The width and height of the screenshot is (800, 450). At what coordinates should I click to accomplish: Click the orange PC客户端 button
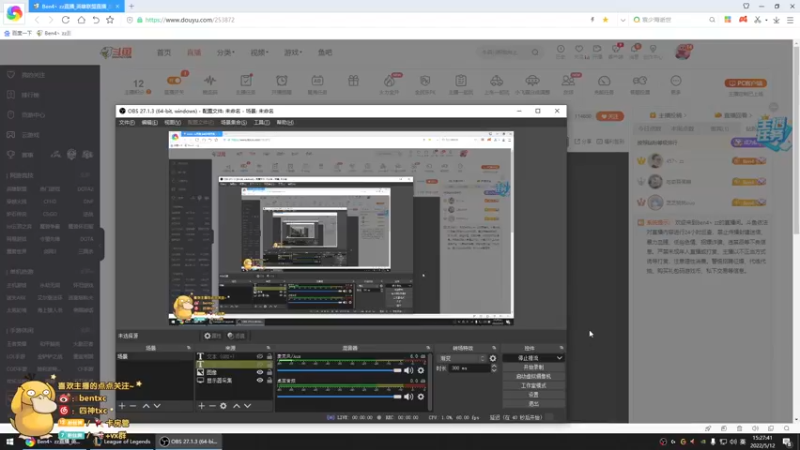(745, 83)
